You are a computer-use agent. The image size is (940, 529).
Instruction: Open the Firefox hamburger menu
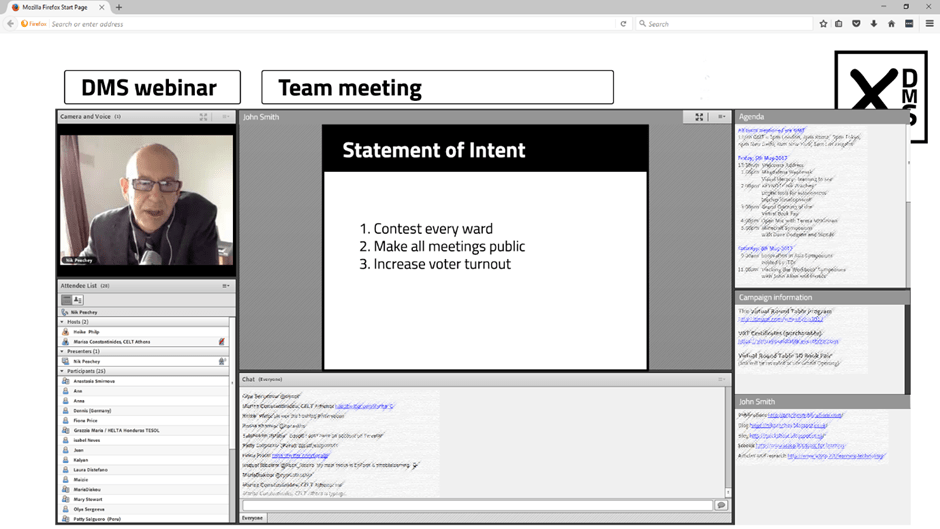[929, 24]
